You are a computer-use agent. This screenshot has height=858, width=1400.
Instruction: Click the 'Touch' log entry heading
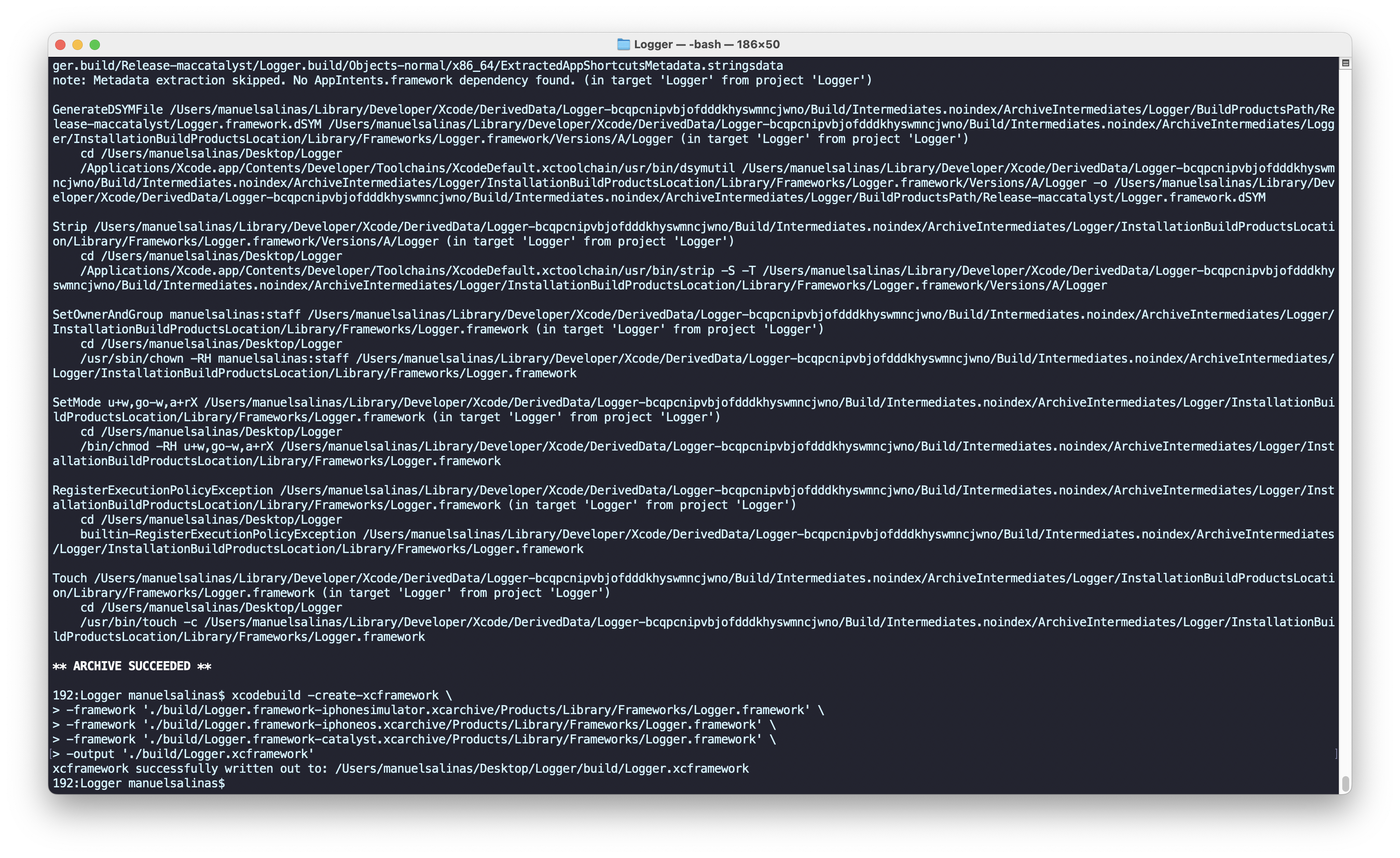tap(69, 578)
